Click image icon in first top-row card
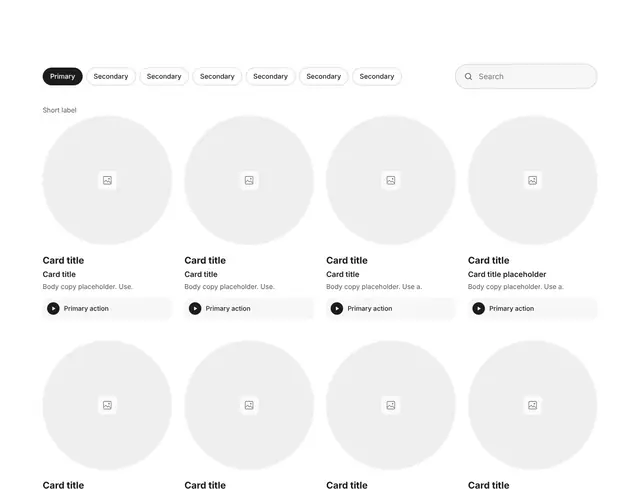The width and height of the screenshot is (640, 489). coord(107,180)
